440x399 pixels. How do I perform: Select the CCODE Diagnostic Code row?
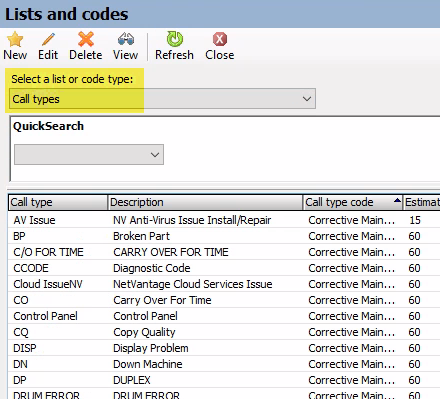click(x=224, y=268)
